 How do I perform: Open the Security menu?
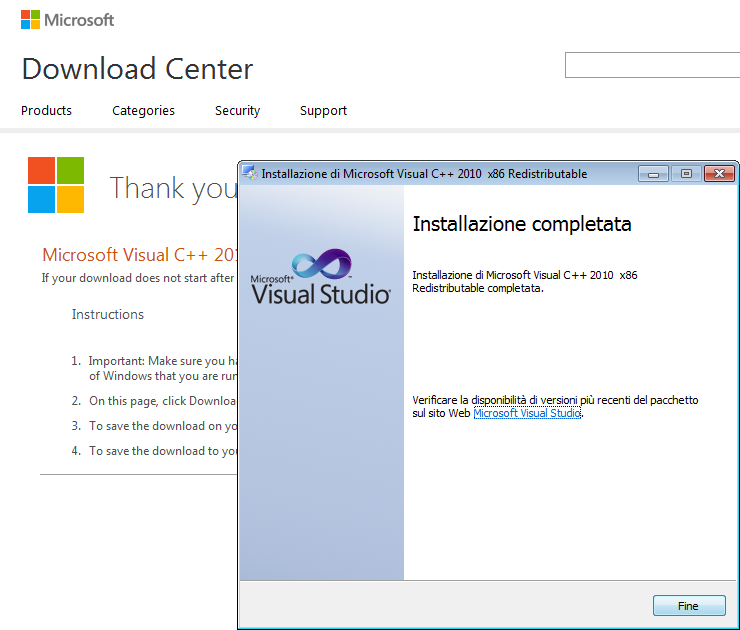point(237,110)
